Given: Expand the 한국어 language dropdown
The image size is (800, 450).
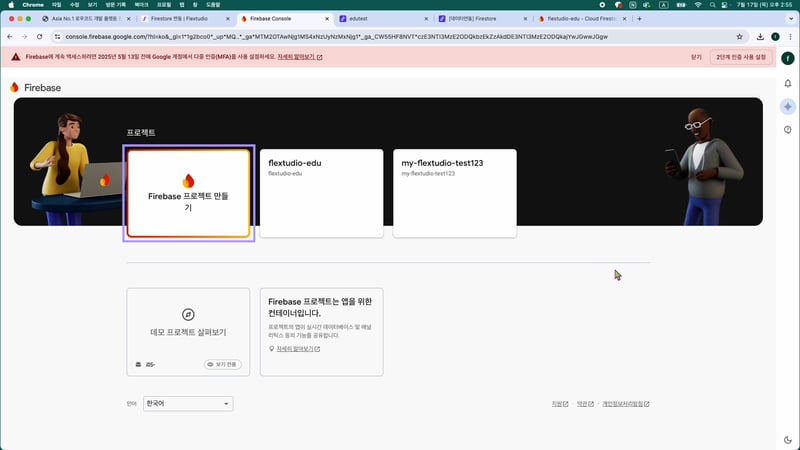Looking at the screenshot, I should click(188, 403).
